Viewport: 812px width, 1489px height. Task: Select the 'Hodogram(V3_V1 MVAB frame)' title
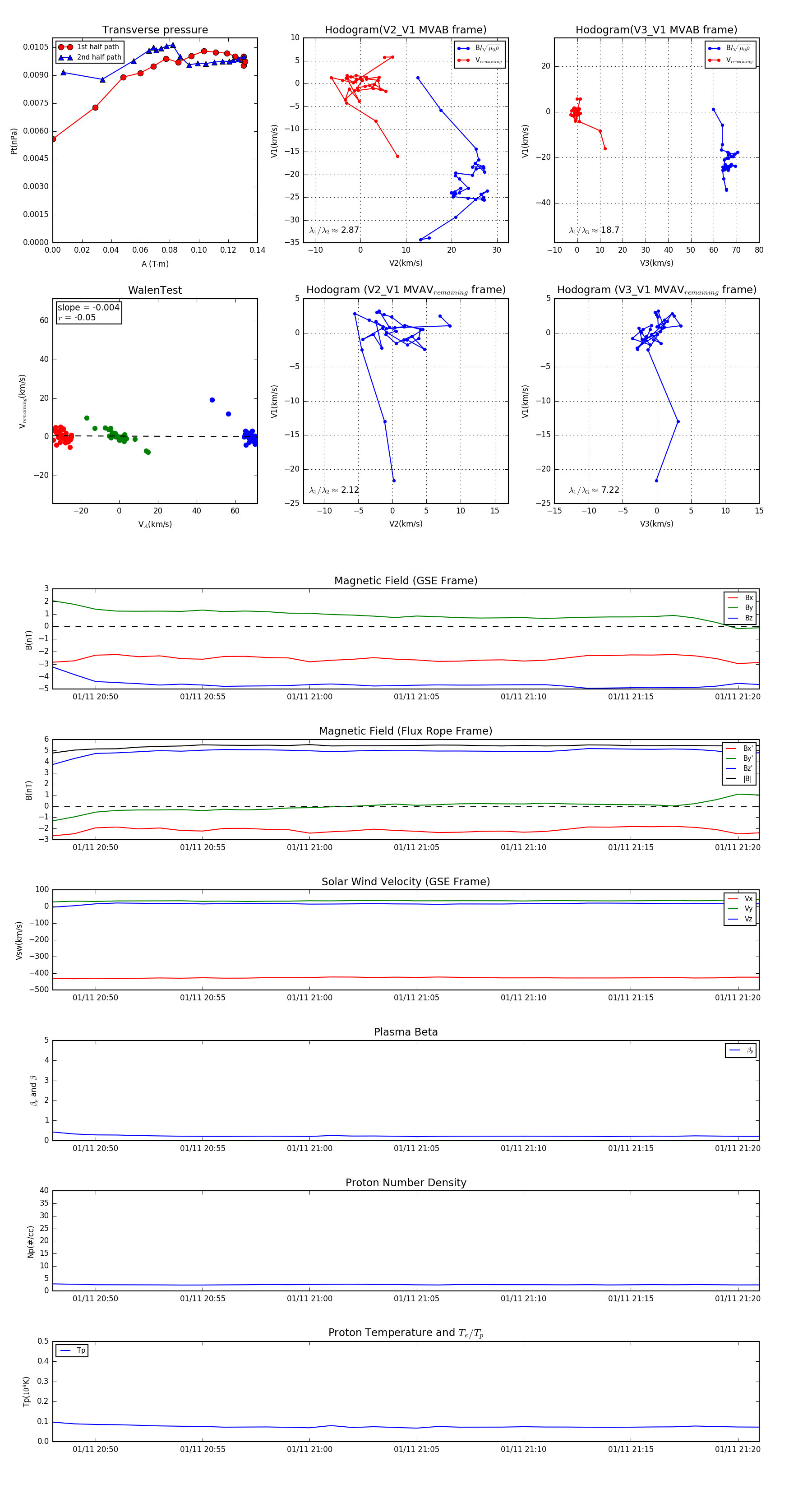(x=656, y=30)
